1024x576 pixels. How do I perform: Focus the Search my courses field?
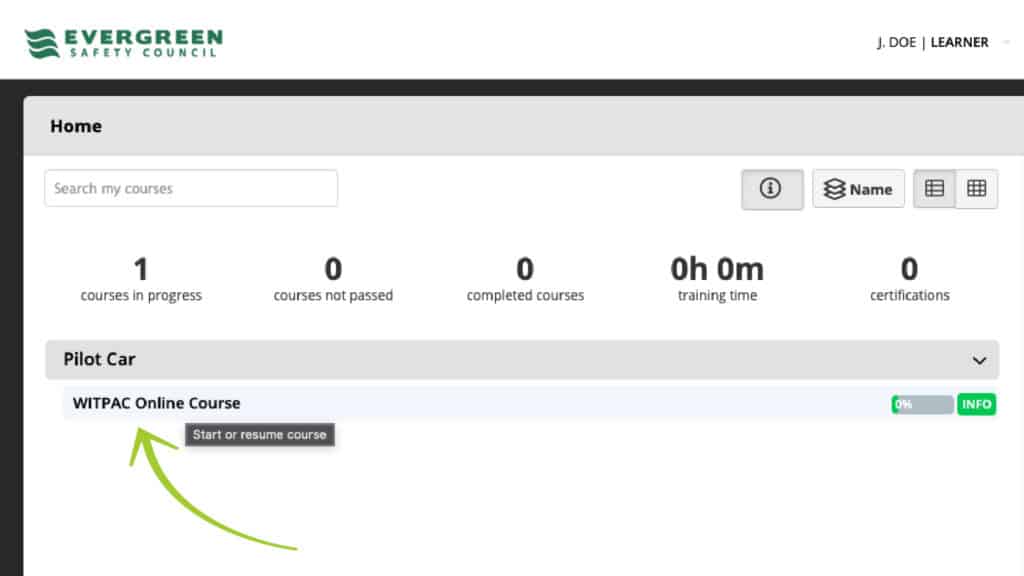point(191,188)
